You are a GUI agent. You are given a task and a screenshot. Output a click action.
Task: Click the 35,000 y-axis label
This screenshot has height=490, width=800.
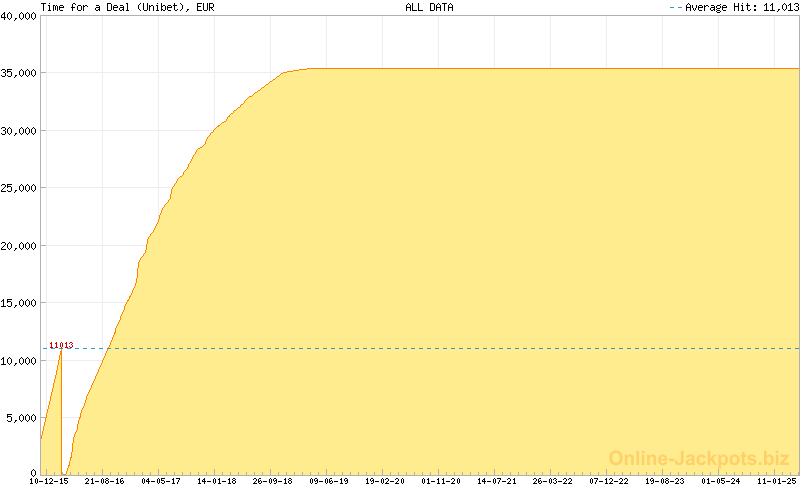(19, 73)
